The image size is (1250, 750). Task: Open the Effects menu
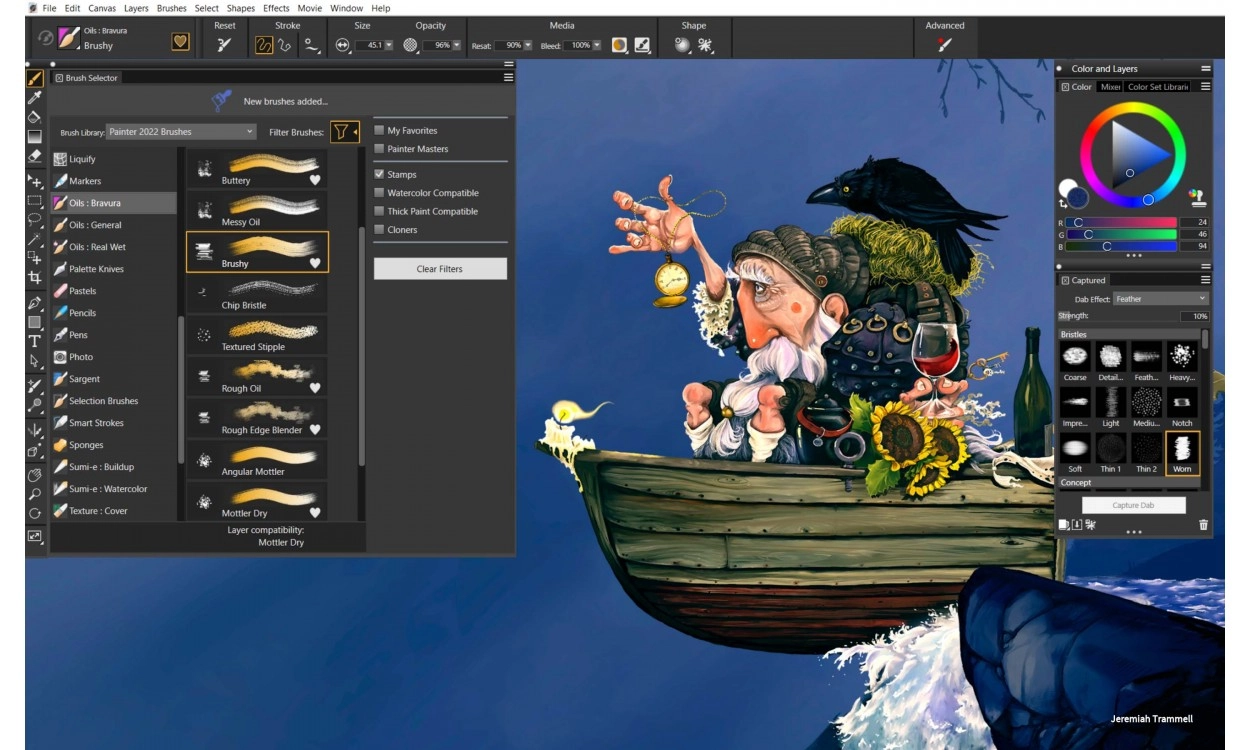click(x=276, y=8)
